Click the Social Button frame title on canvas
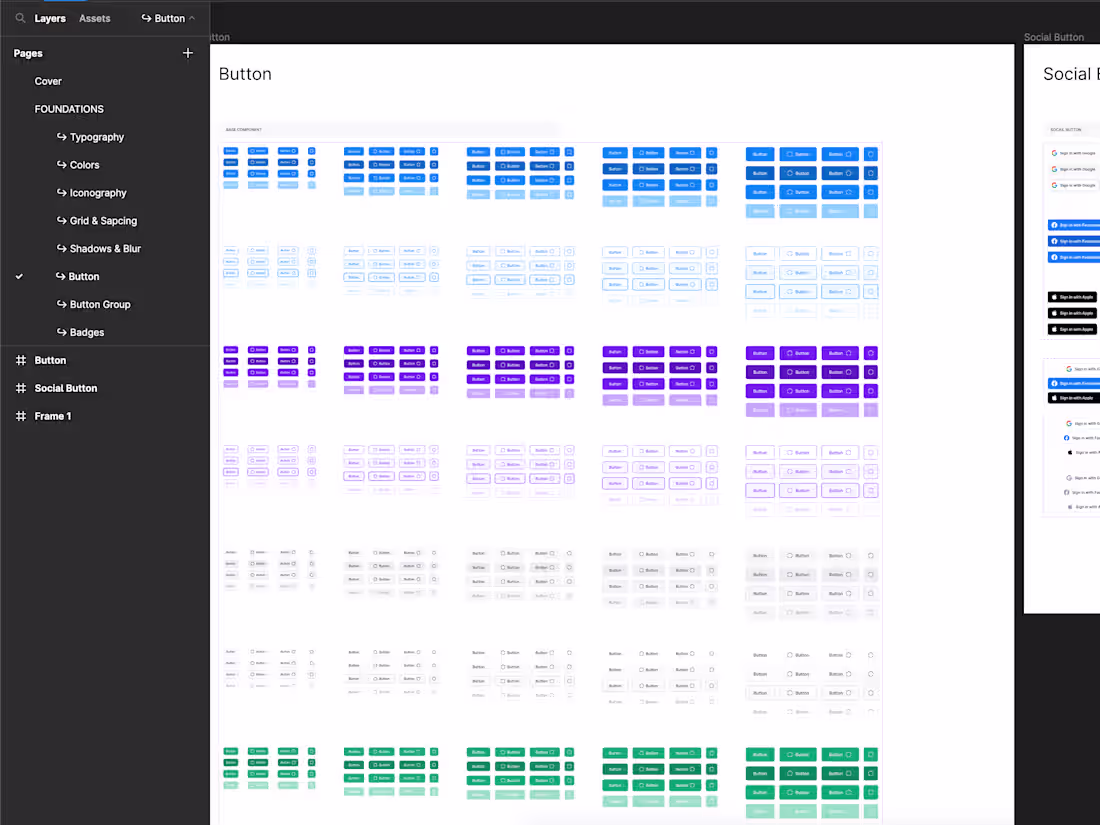The width and height of the screenshot is (1100, 825). click(x=1054, y=37)
